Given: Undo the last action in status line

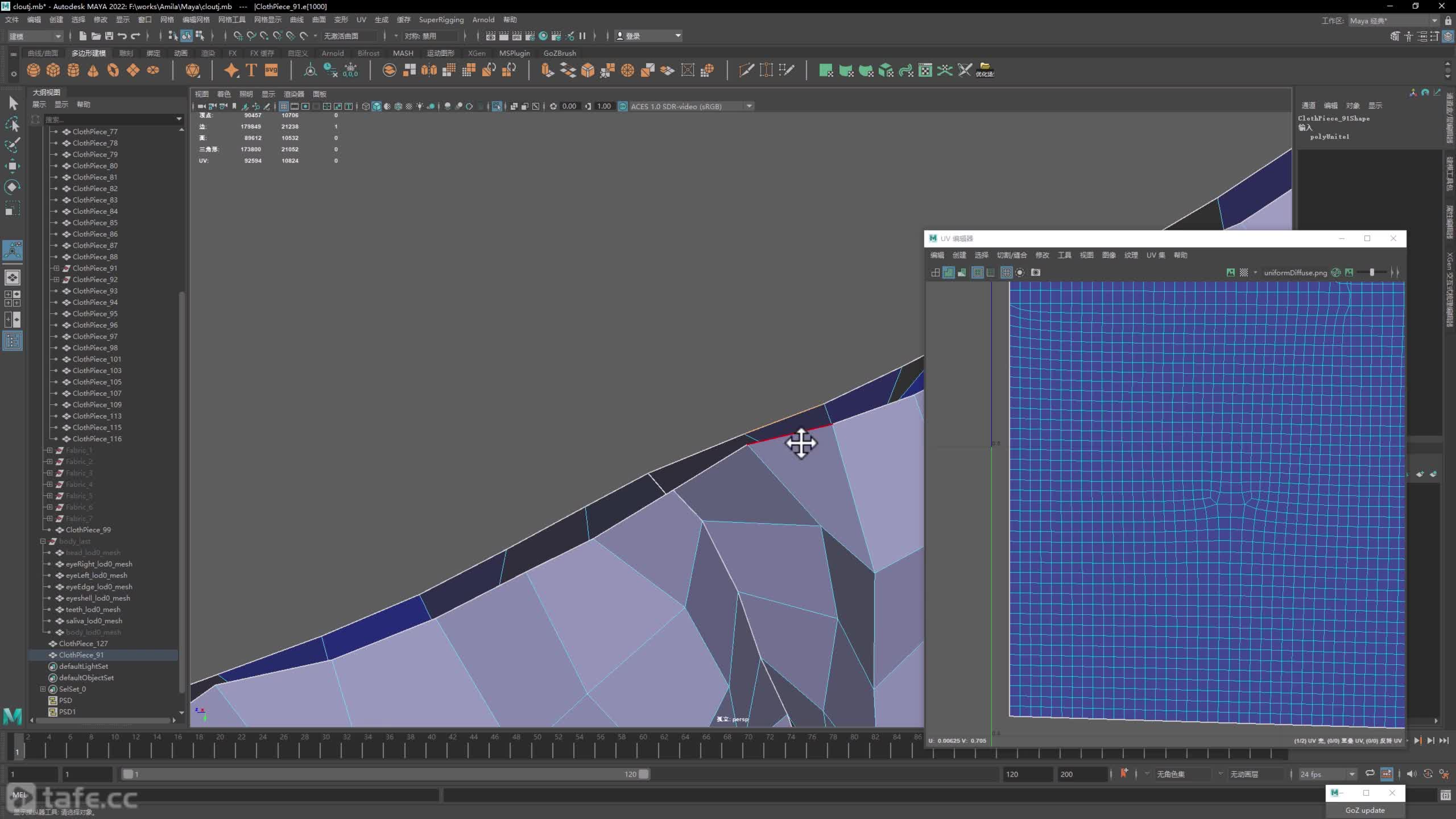Looking at the screenshot, I should pos(122,36).
